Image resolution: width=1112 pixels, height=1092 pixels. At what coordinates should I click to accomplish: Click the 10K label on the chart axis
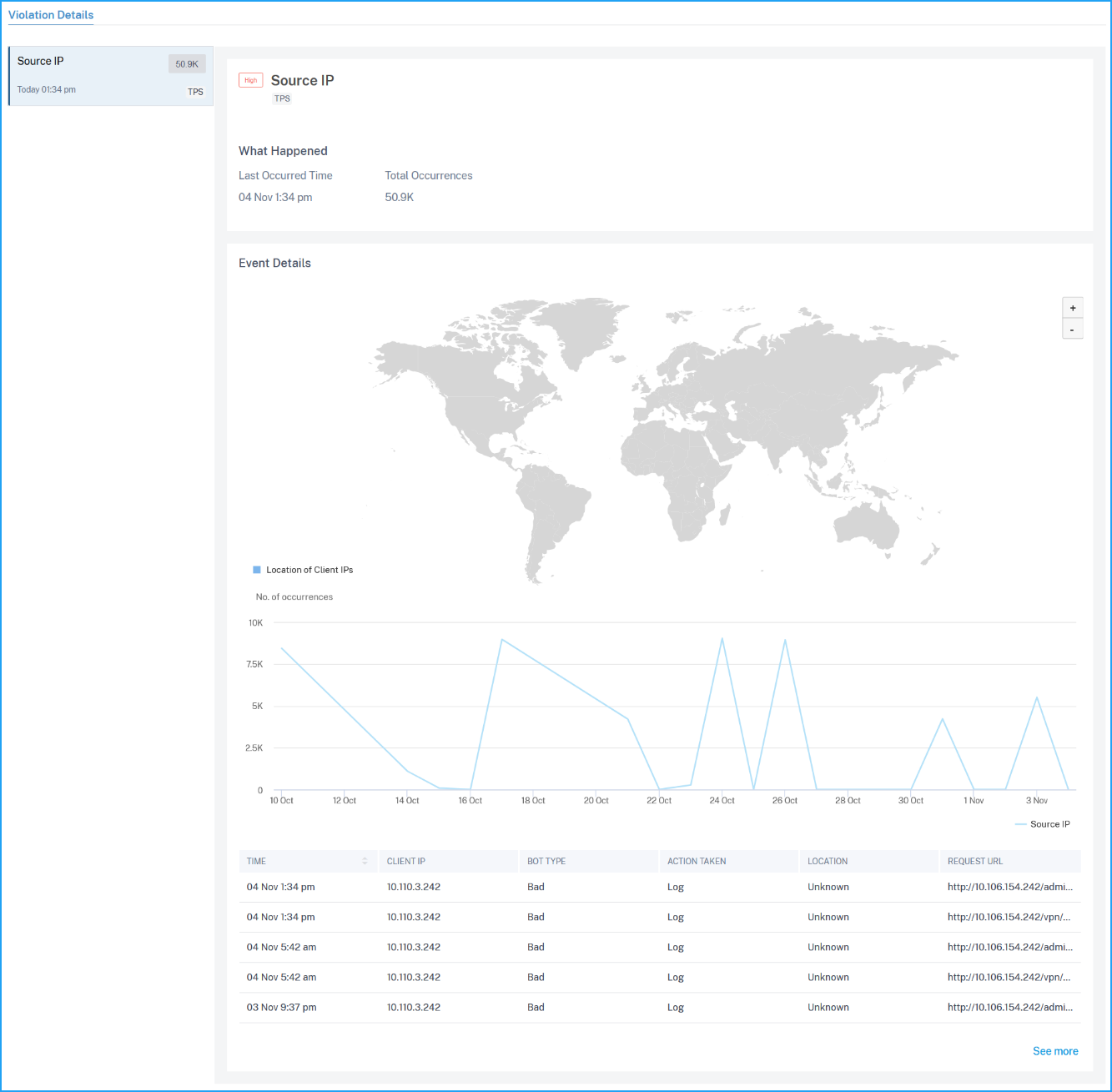click(x=255, y=622)
